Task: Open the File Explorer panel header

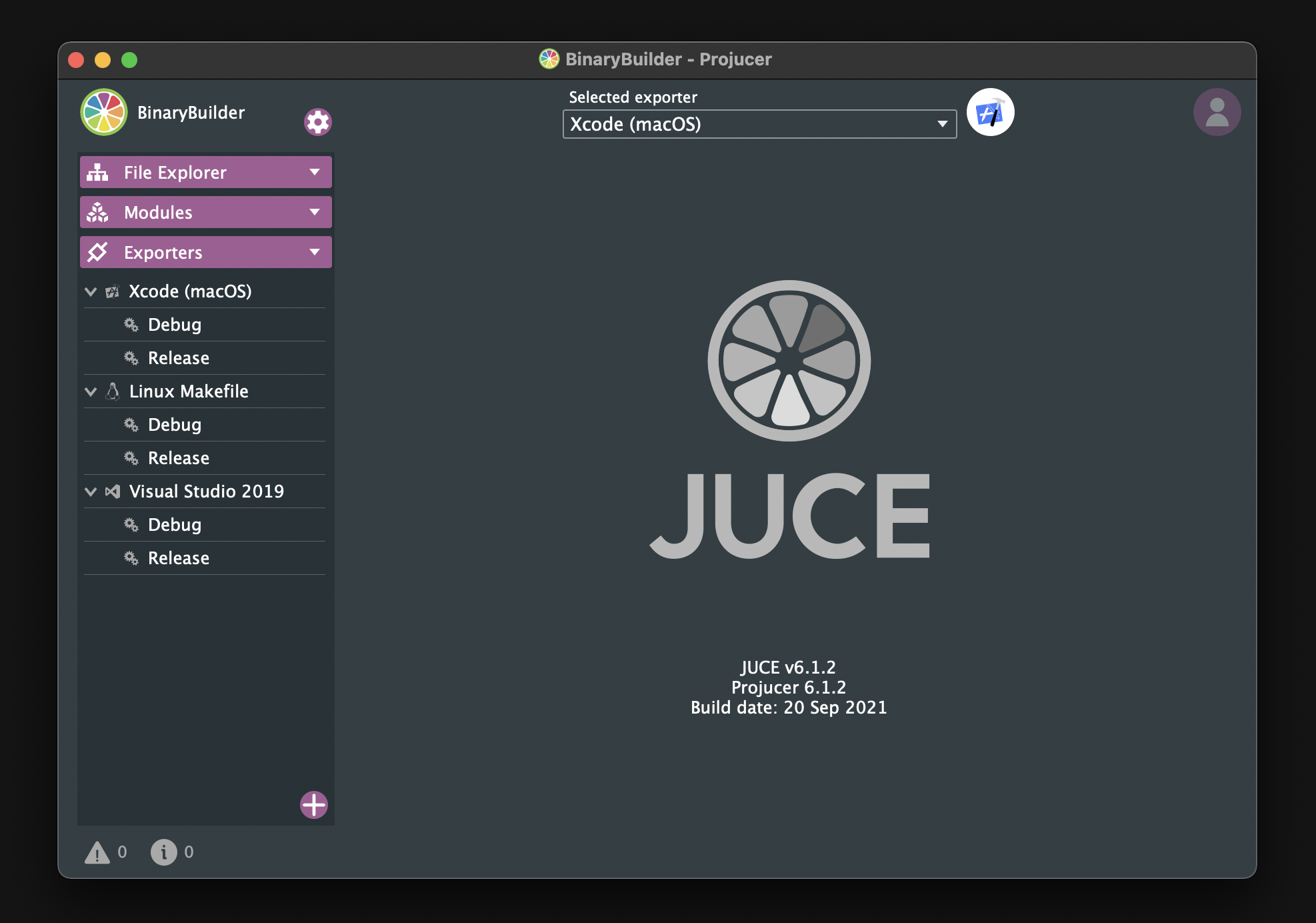Action: pos(206,173)
